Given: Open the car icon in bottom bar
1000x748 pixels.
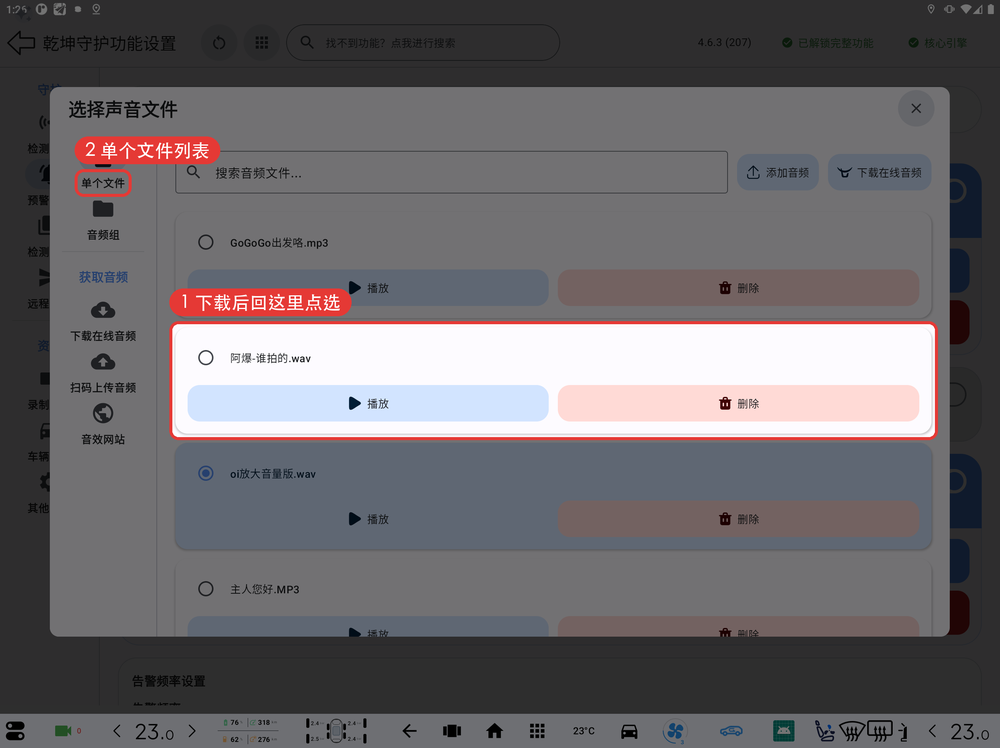Looking at the screenshot, I should click(x=629, y=731).
